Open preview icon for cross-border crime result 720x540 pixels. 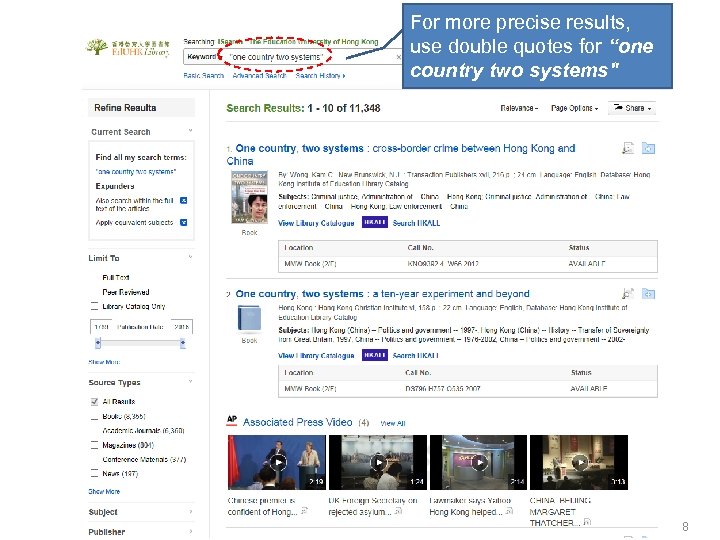pyautogui.click(x=628, y=148)
